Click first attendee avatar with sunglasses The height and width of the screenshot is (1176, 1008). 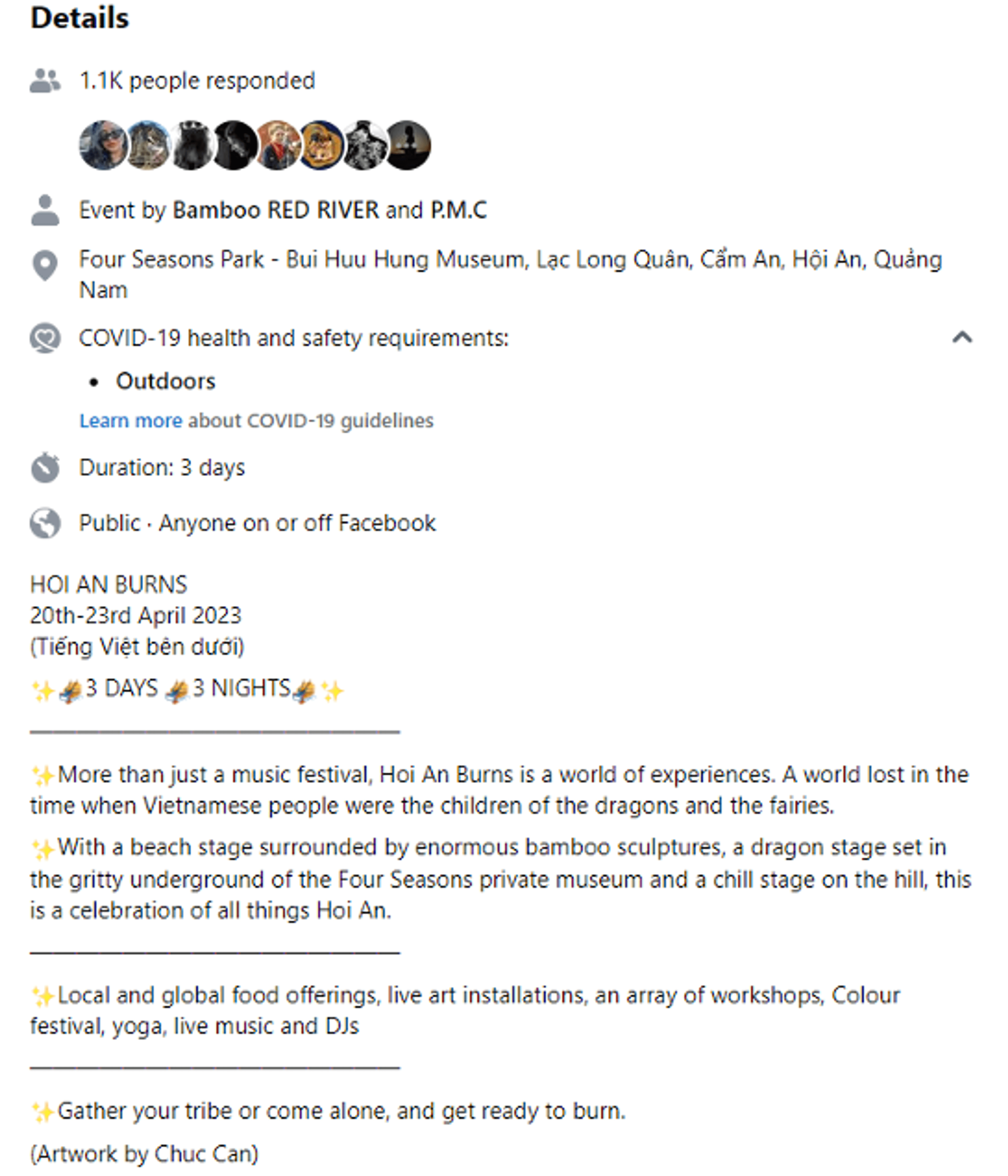tap(103, 145)
